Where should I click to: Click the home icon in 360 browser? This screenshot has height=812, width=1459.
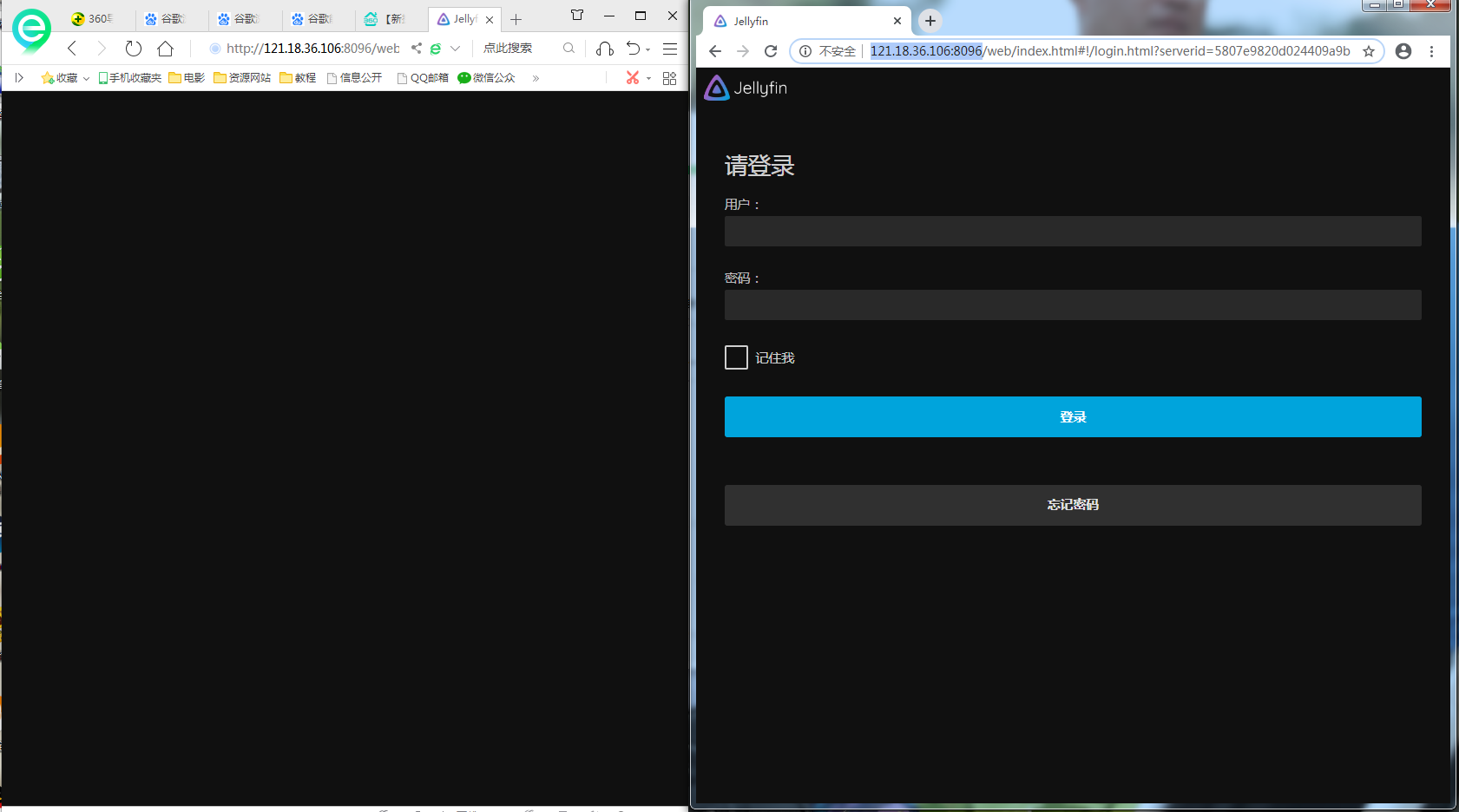pos(166,49)
